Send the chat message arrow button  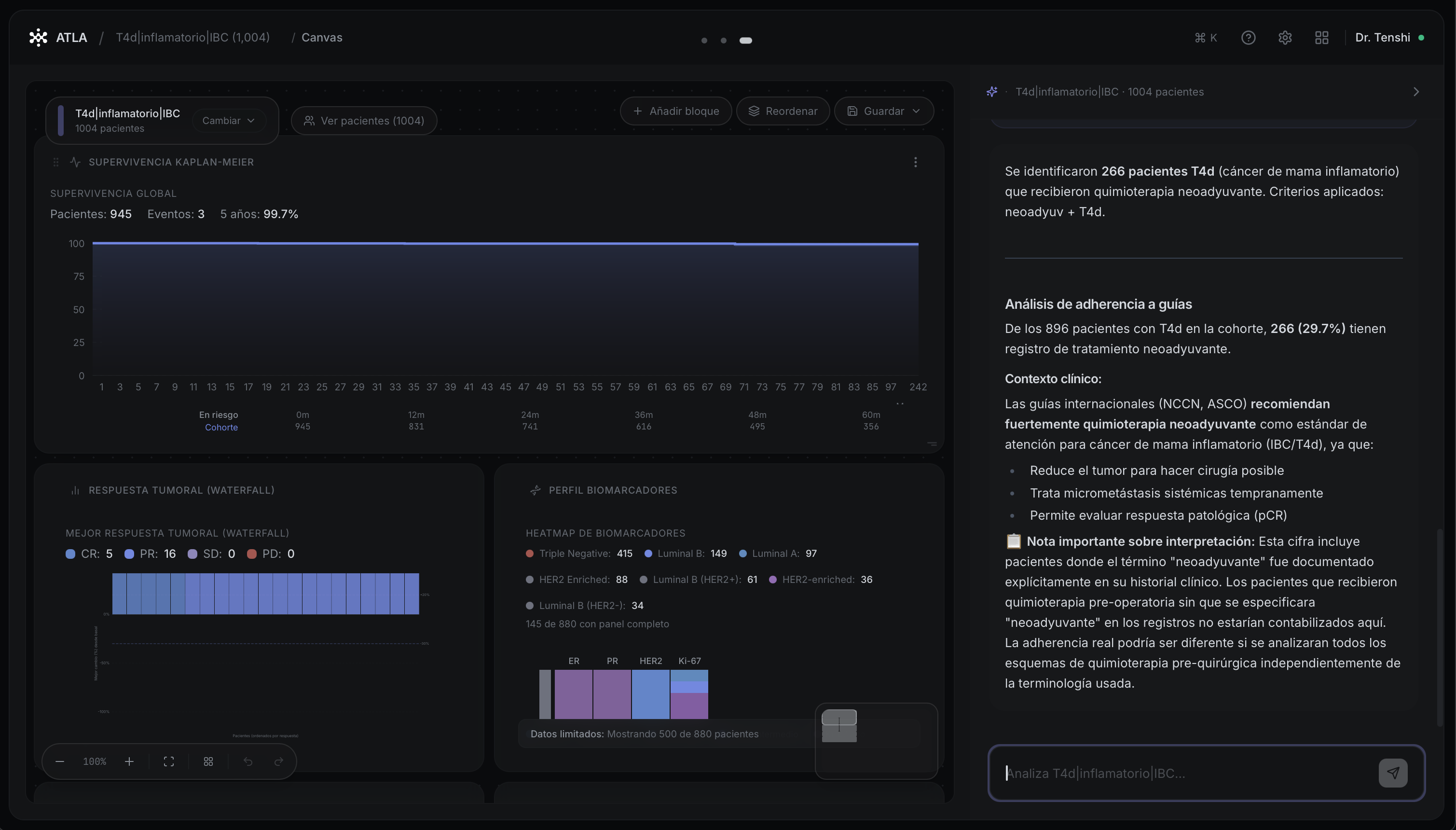tap(1393, 773)
